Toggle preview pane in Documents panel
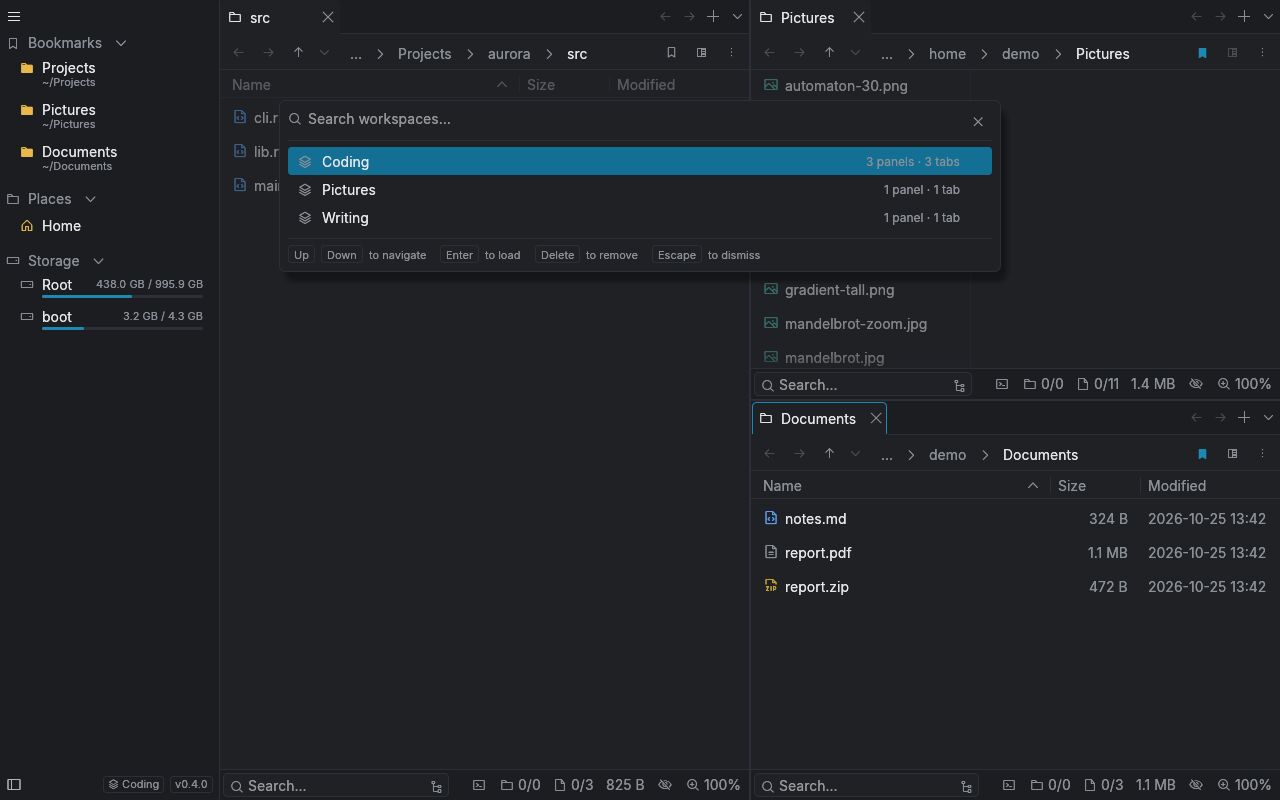1280x800 pixels. pyautogui.click(x=1232, y=454)
